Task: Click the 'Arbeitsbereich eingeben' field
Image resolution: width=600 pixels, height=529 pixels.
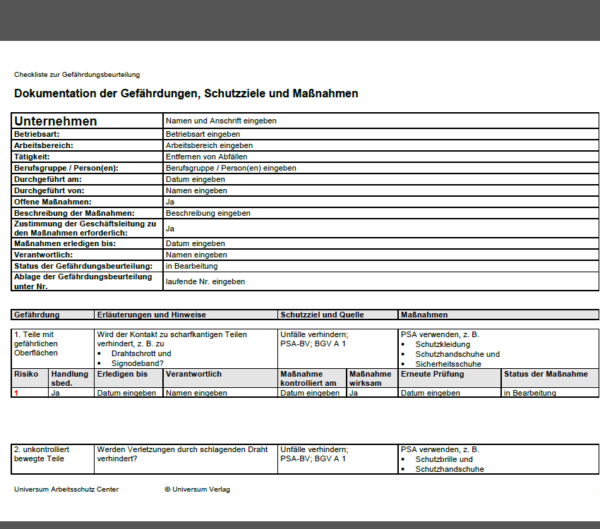Action: point(209,145)
